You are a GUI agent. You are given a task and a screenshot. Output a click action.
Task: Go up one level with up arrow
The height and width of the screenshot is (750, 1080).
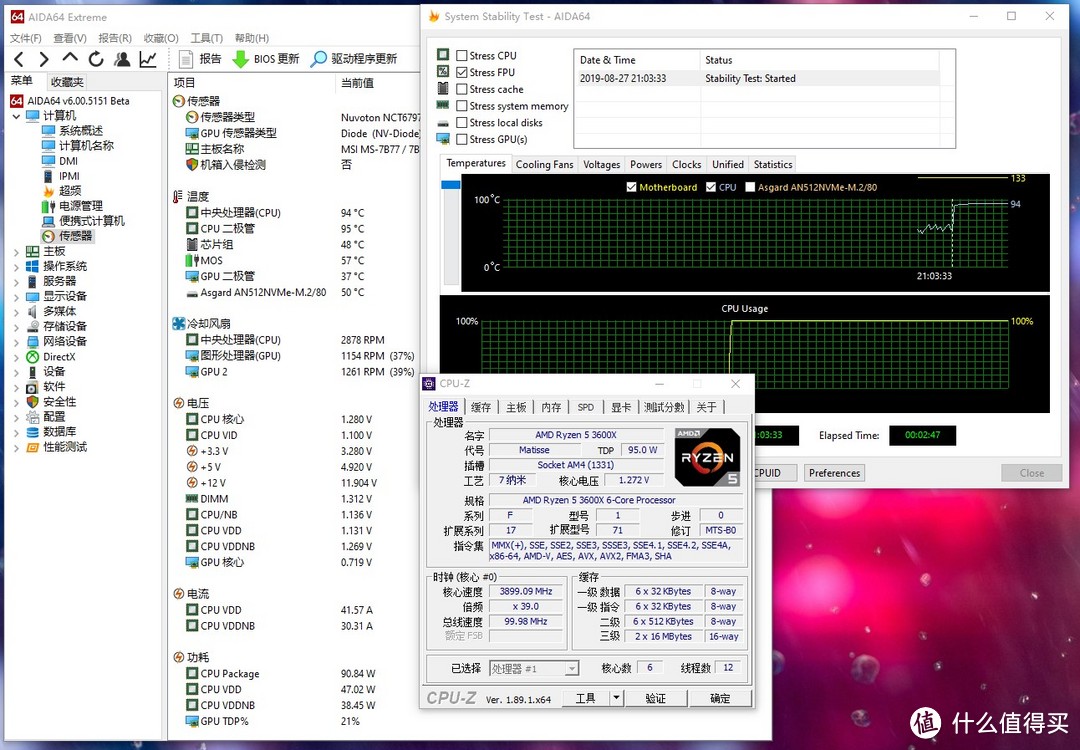[70, 58]
